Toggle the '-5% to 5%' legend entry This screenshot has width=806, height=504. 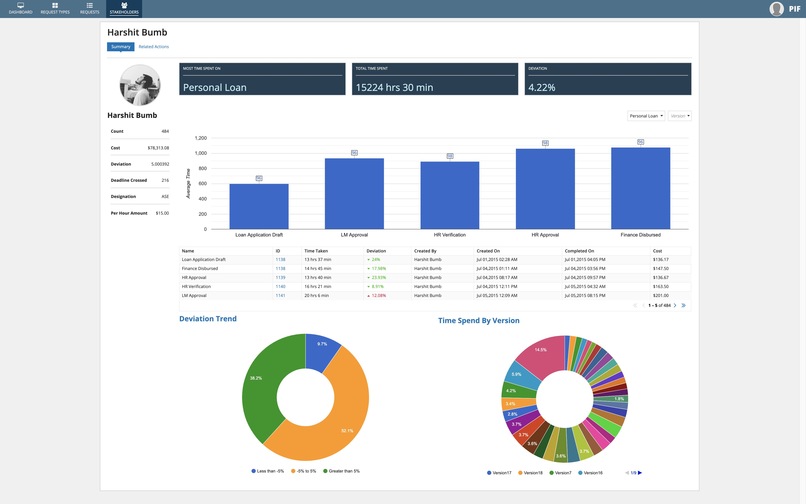pyautogui.click(x=303, y=471)
